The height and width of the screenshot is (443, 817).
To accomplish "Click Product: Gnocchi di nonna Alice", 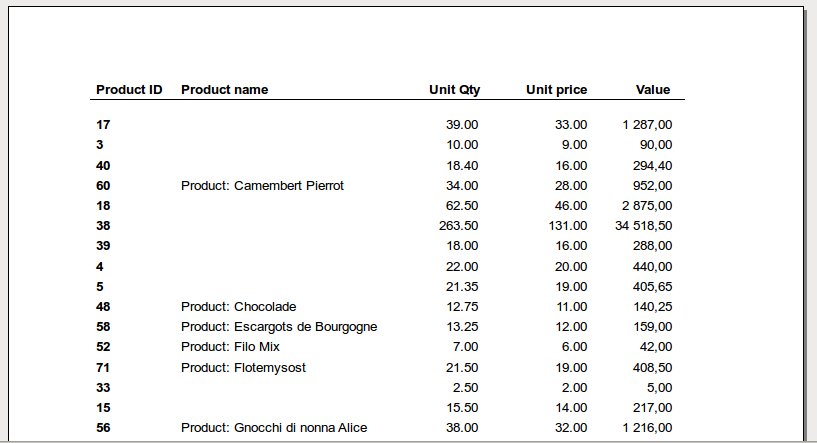I will tap(274, 428).
